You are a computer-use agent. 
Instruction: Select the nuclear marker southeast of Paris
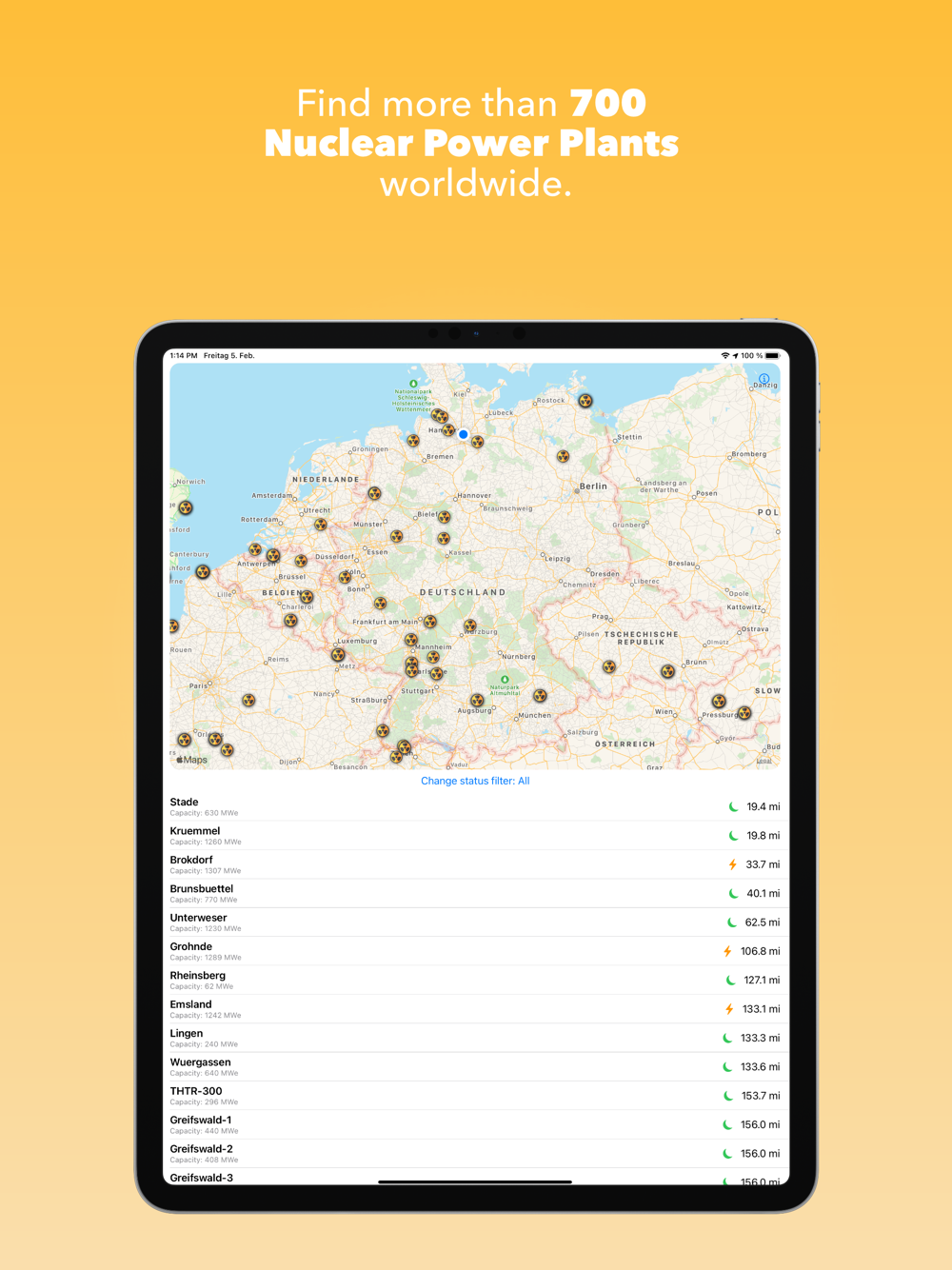click(248, 701)
